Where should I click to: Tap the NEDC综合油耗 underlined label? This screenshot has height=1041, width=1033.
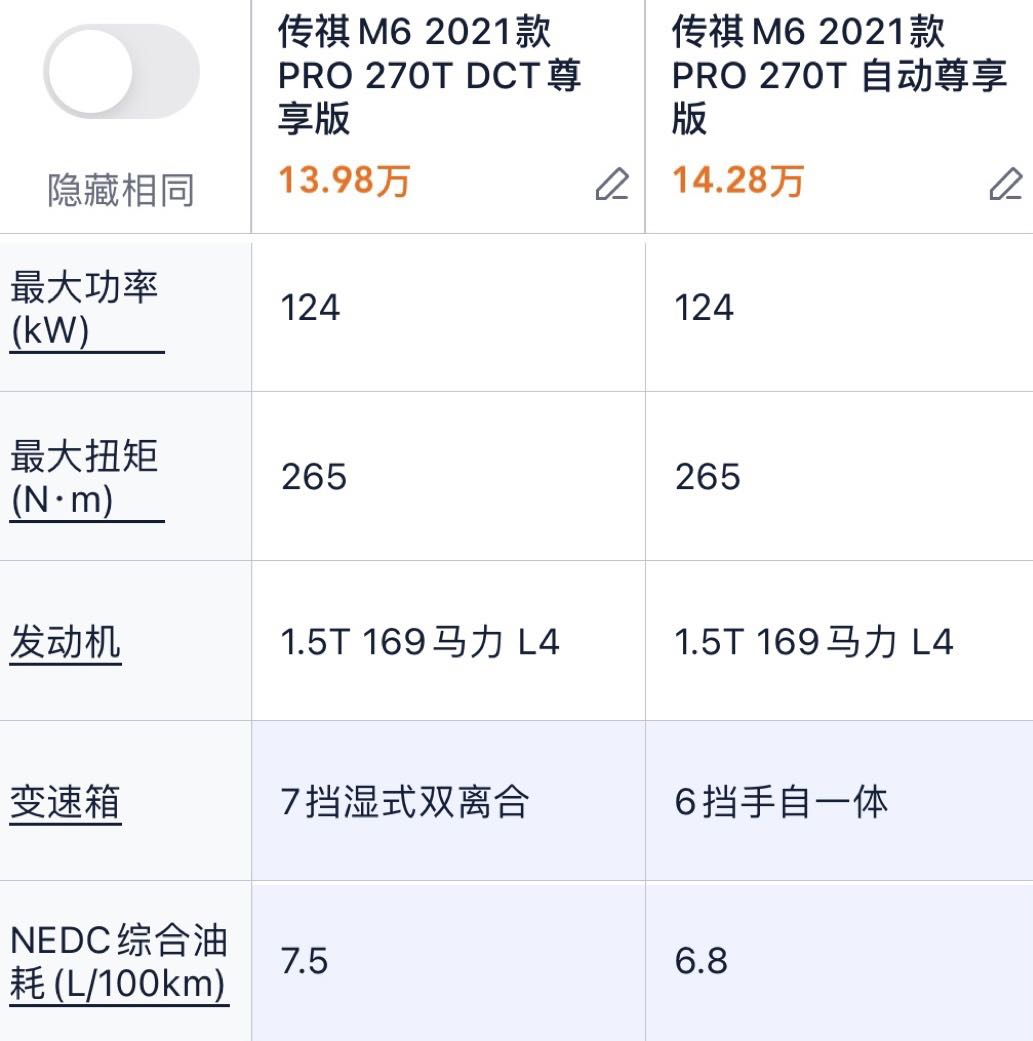click(x=119, y=963)
